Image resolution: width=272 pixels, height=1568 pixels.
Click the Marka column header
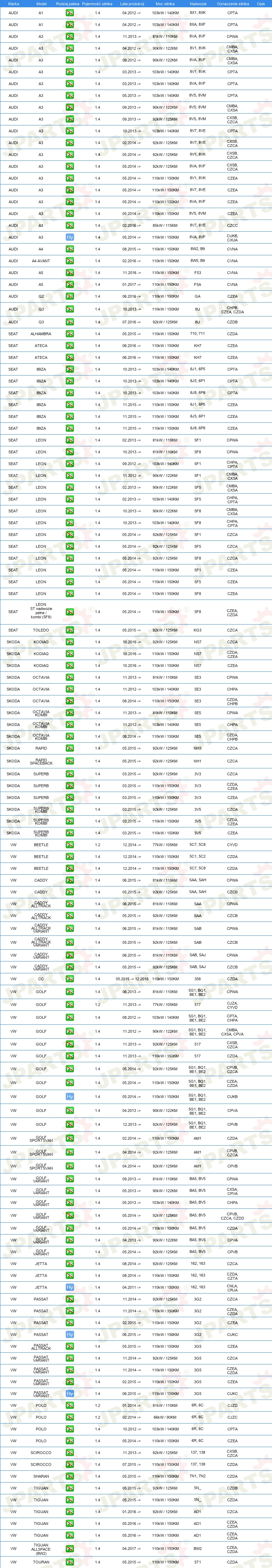tap(14, 4)
